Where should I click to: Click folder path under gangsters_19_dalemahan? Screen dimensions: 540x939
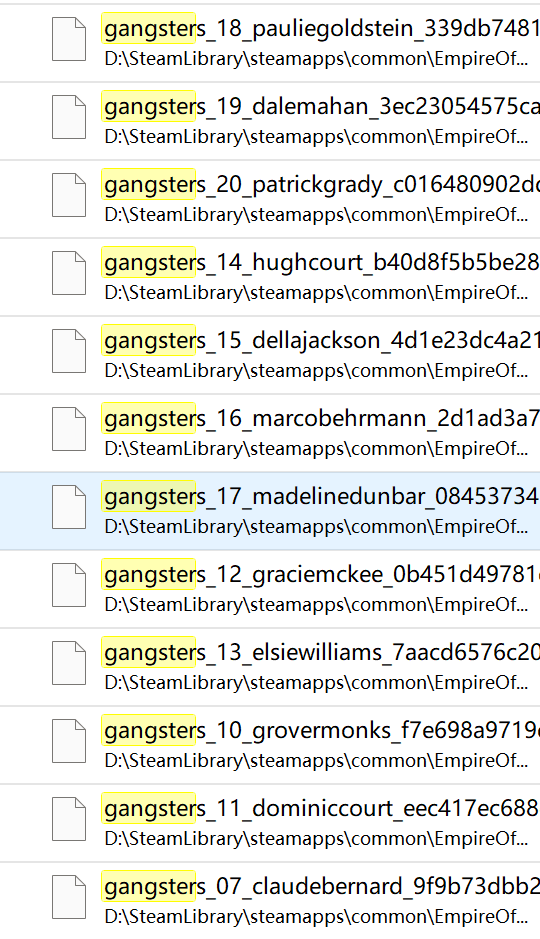[316, 137]
